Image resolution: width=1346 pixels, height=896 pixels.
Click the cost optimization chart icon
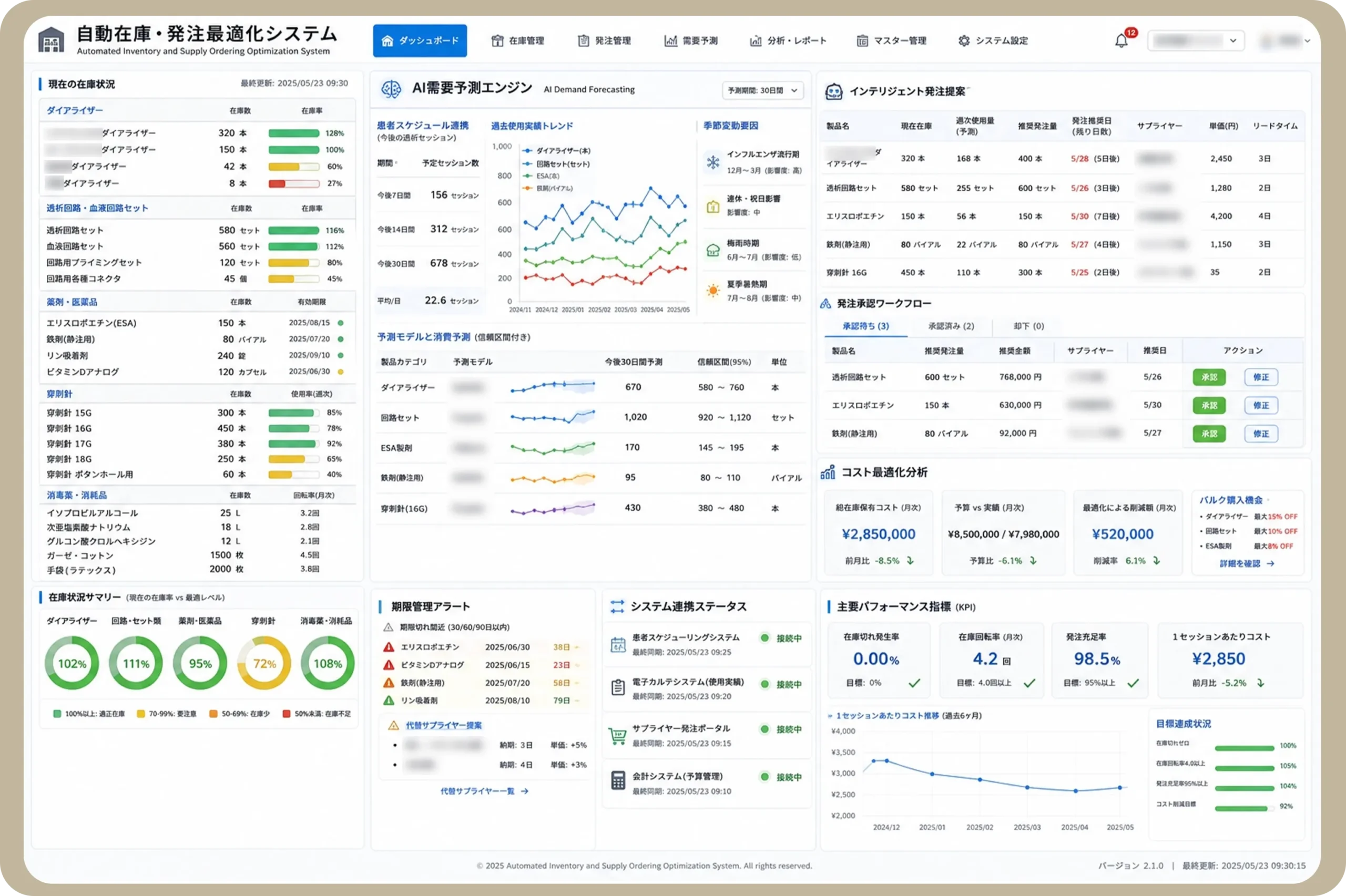pyautogui.click(x=828, y=472)
